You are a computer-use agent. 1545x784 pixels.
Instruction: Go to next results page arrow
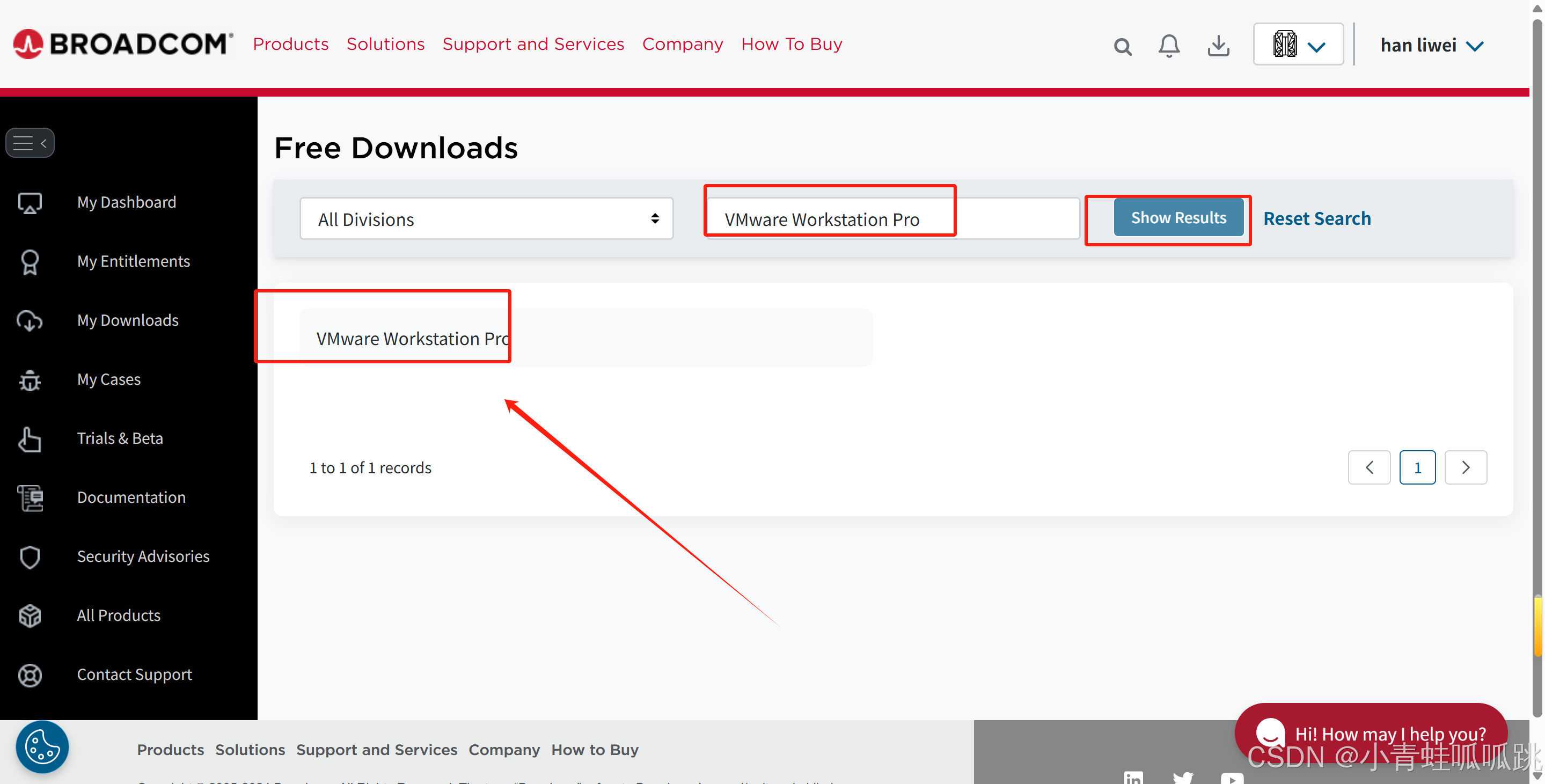(1465, 467)
